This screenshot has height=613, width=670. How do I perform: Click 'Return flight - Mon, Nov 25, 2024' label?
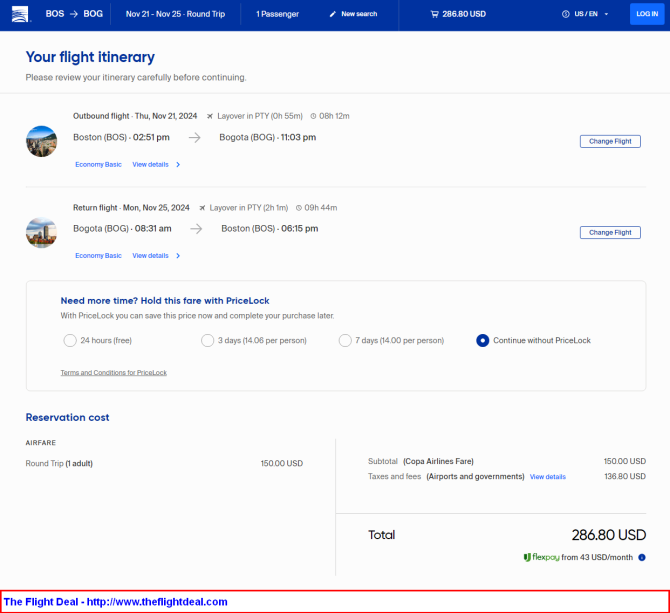[131, 208]
